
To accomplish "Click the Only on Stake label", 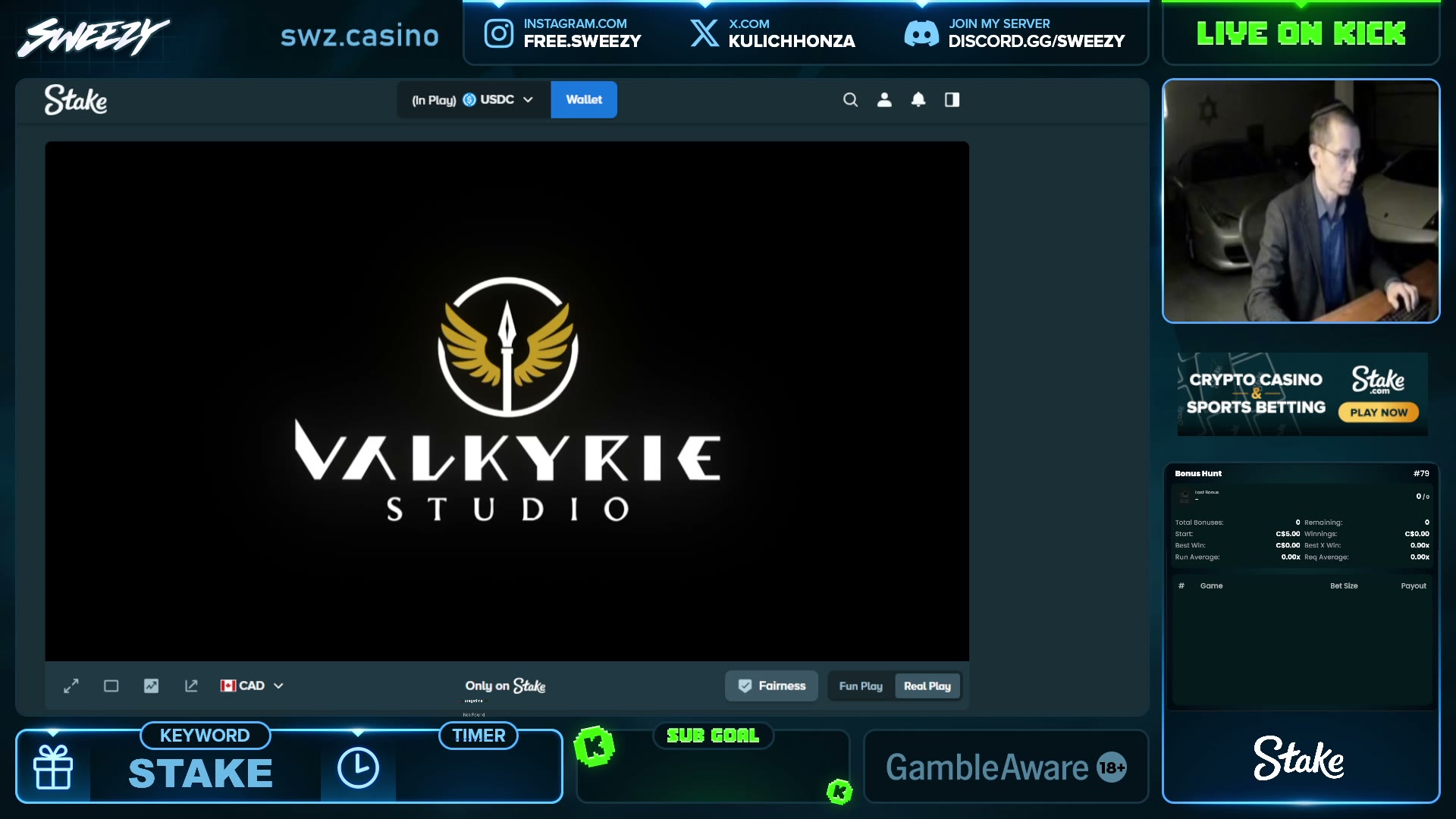I will (x=505, y=686).
